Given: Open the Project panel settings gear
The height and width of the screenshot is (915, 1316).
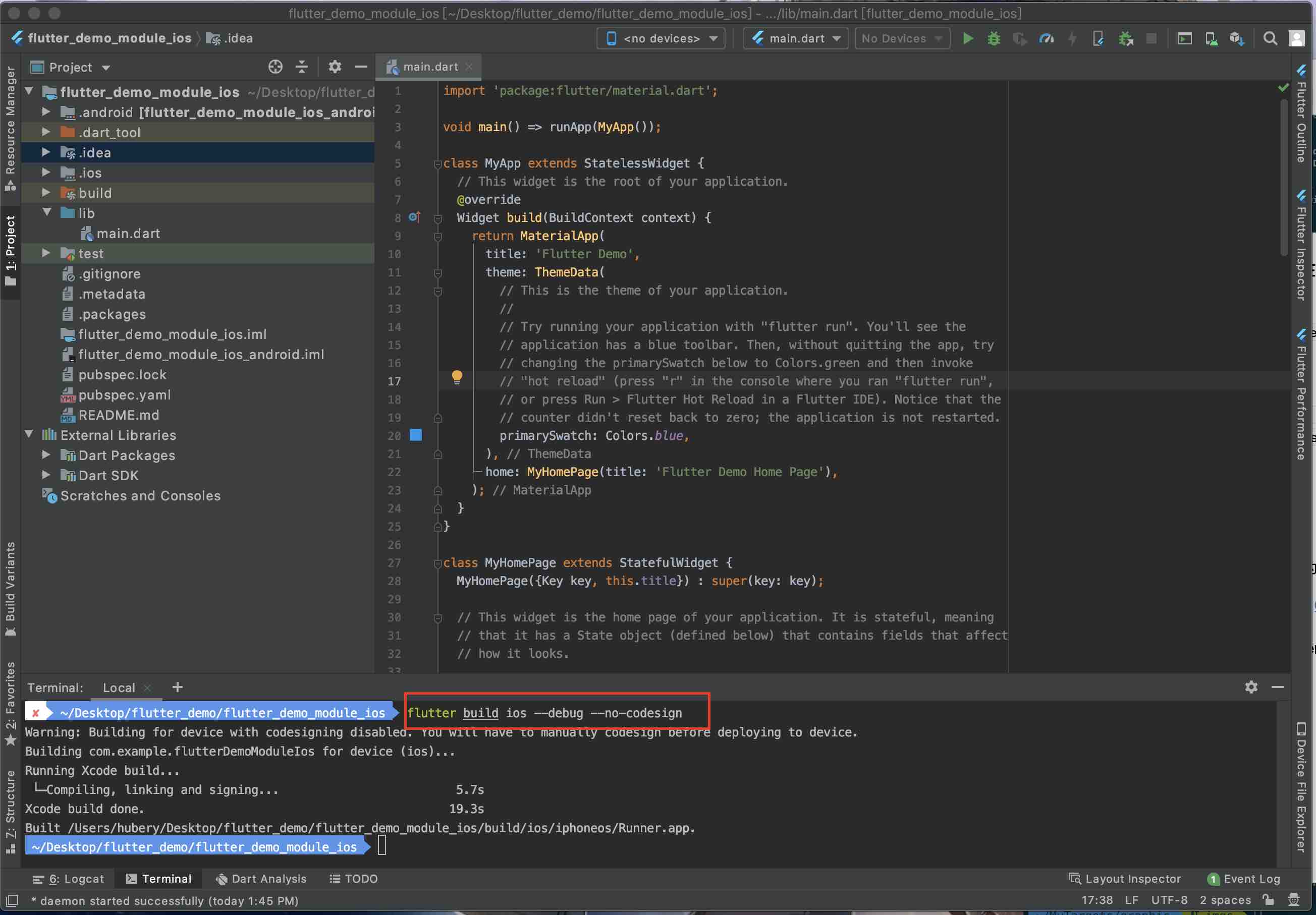Looking at the screenshot, I should pyautogui.click(x=335, y=67).
